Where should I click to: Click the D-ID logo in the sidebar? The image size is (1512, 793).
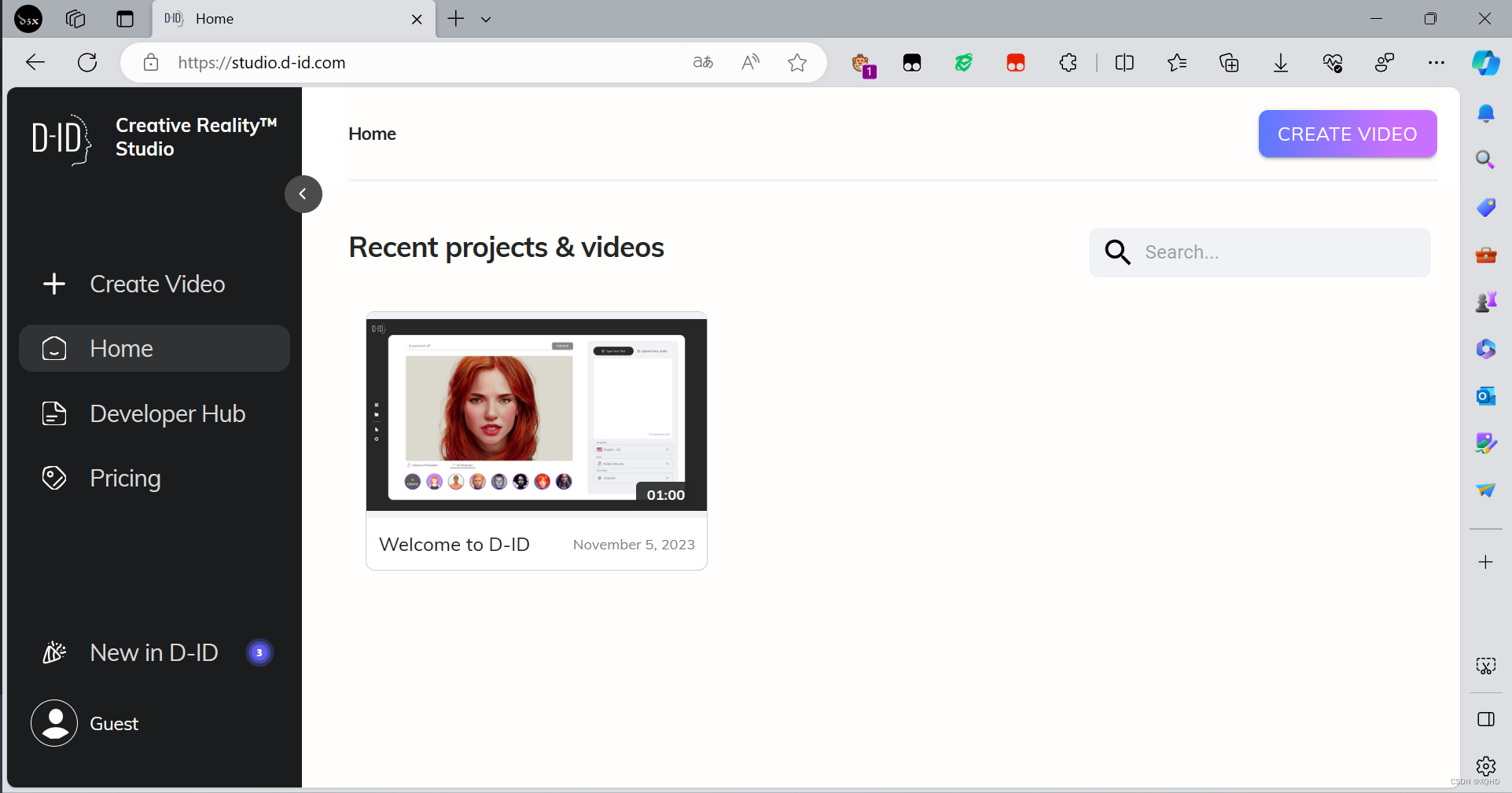click(61, 139)
